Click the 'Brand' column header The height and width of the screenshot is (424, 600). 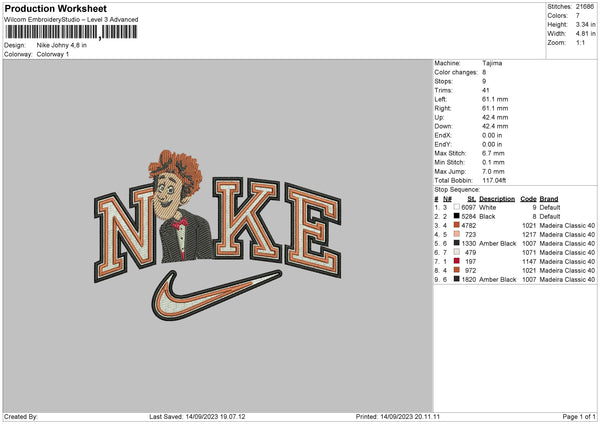click(x=549, y=199)
